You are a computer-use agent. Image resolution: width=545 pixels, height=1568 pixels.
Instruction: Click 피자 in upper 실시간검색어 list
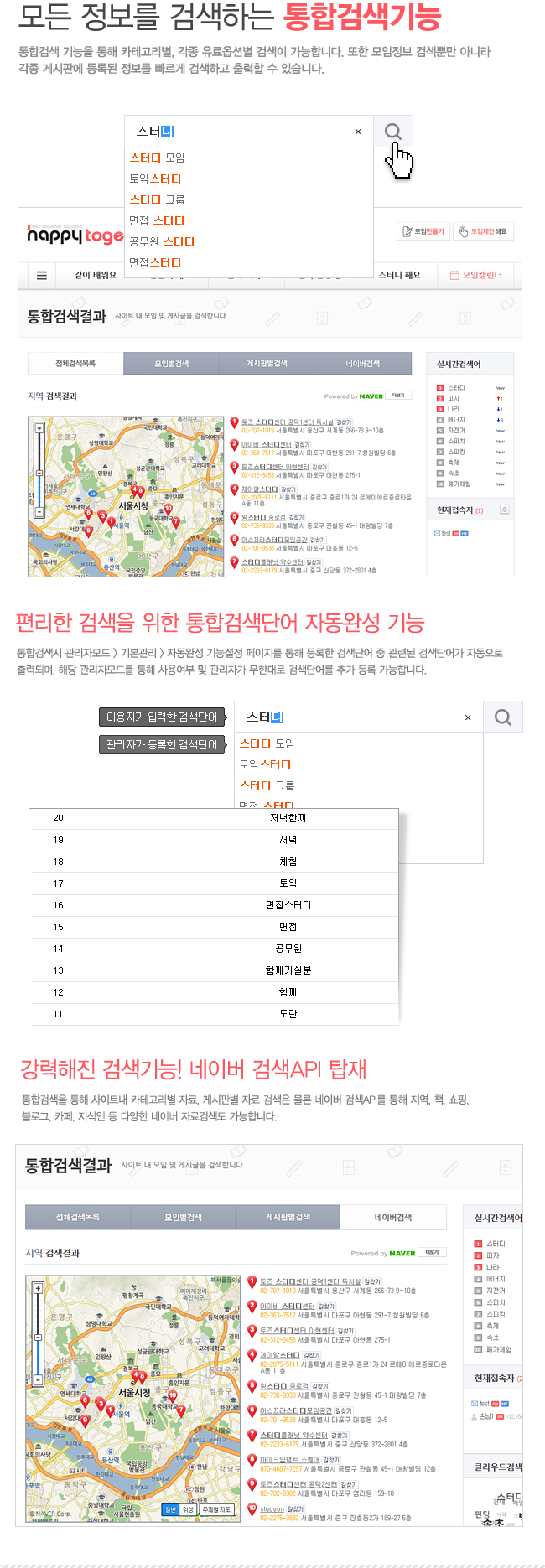point(453,398)
